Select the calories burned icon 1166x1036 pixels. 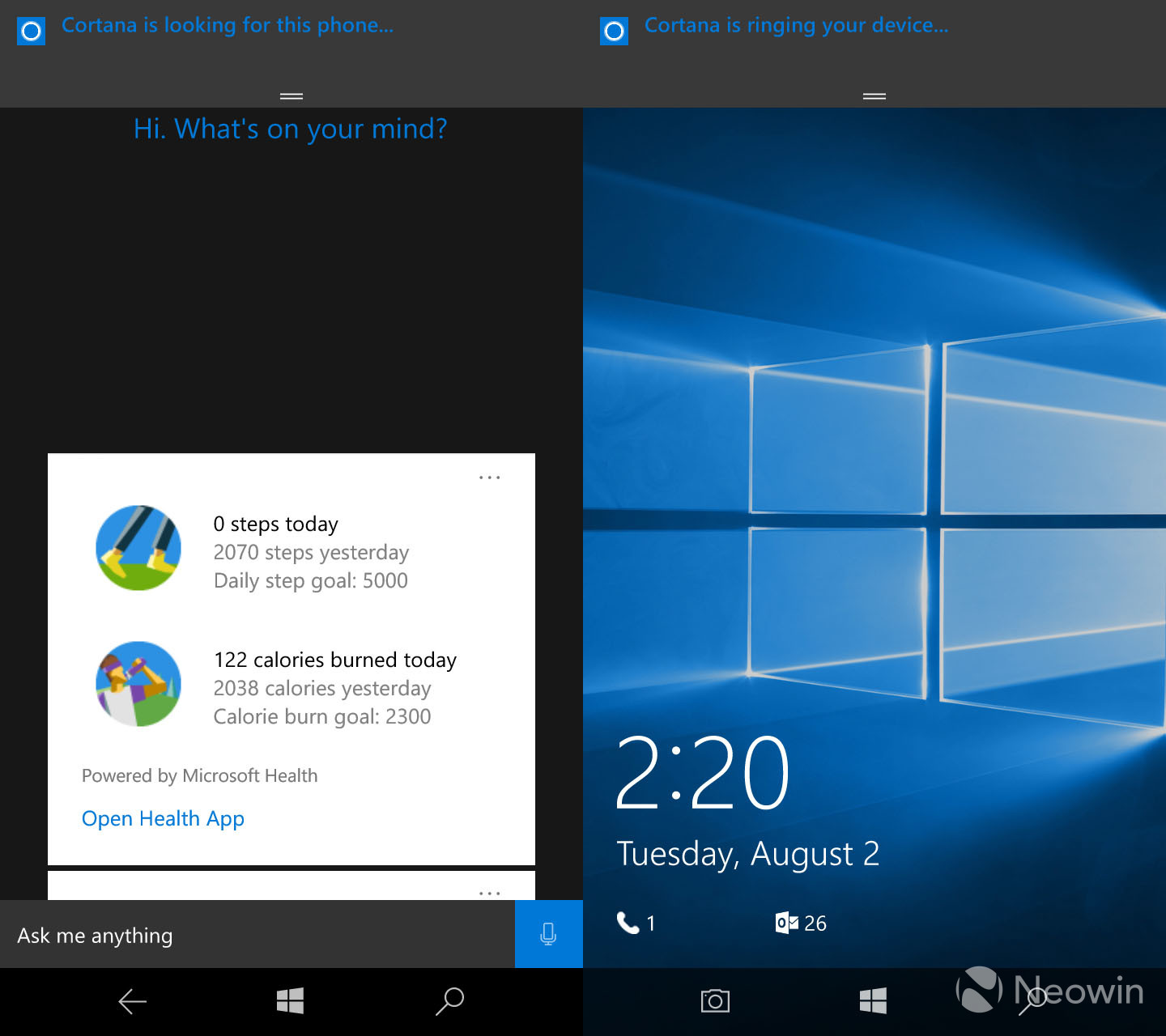coord(138,684)
